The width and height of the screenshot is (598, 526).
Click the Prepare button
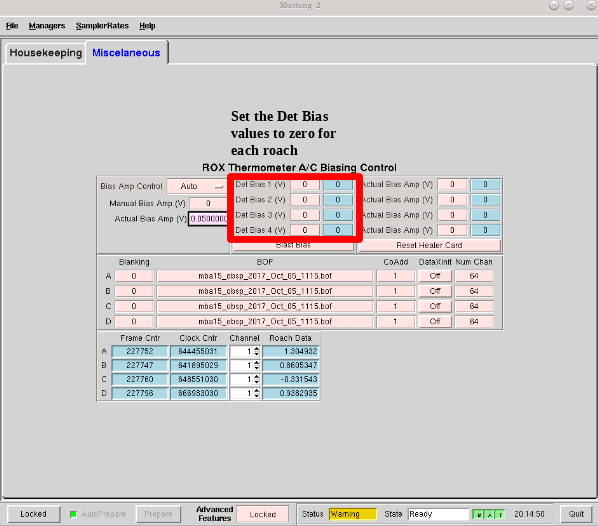158,514
